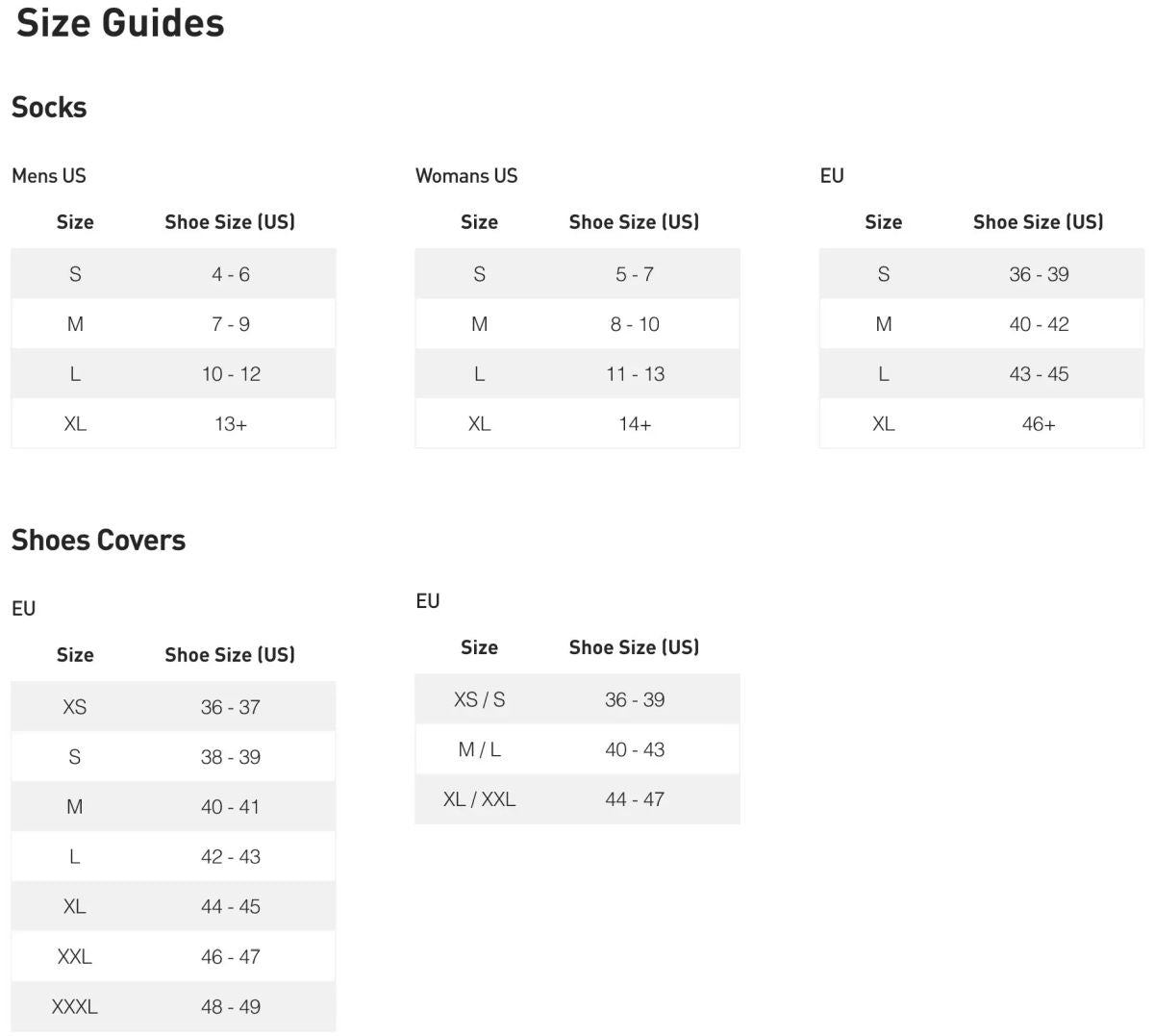Click the Size Guides page heading
Image resolution: width=1154 pixels, height=1036 pixels.
120,23
